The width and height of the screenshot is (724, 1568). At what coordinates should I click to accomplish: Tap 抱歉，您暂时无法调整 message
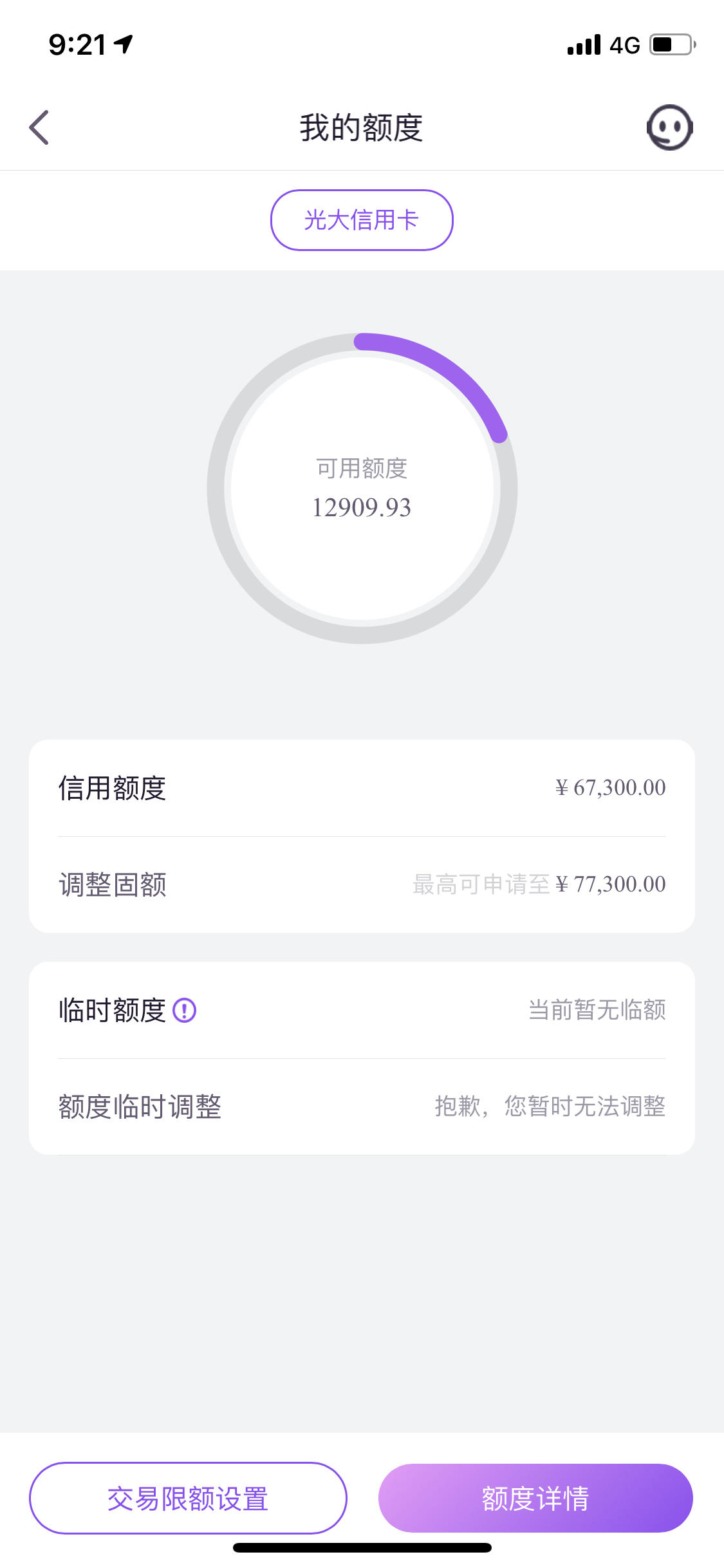pos(550,1106)
